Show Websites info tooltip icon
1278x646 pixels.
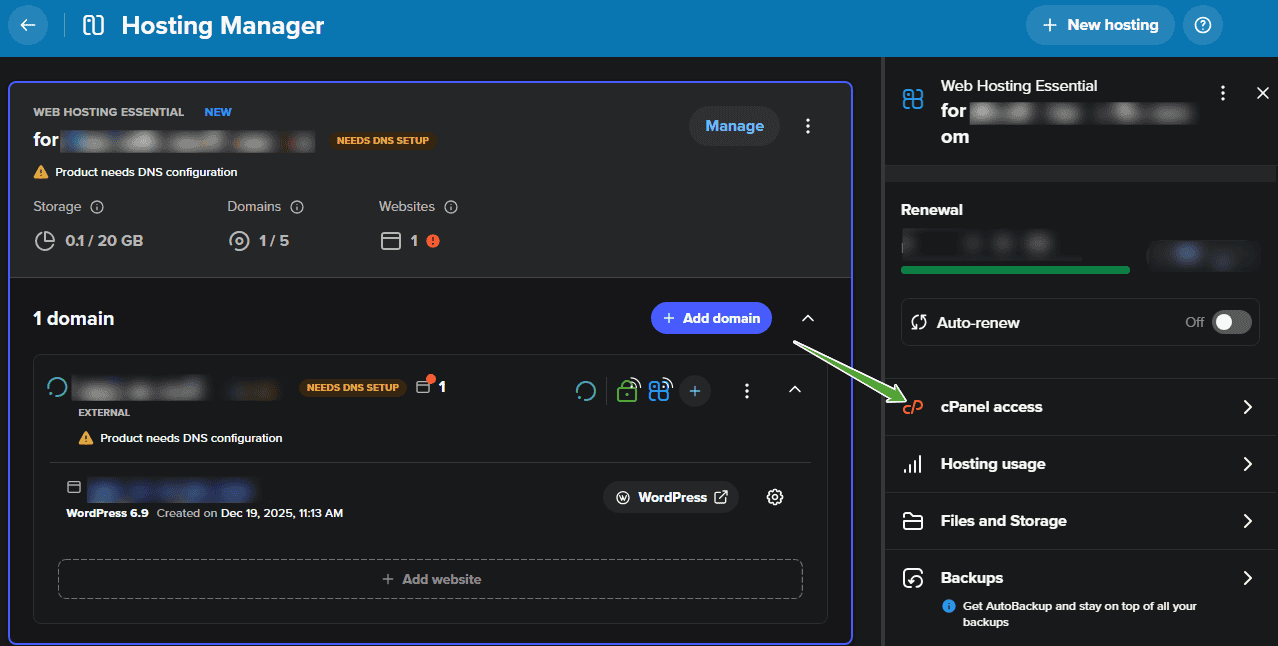click(x=451, y=207)
